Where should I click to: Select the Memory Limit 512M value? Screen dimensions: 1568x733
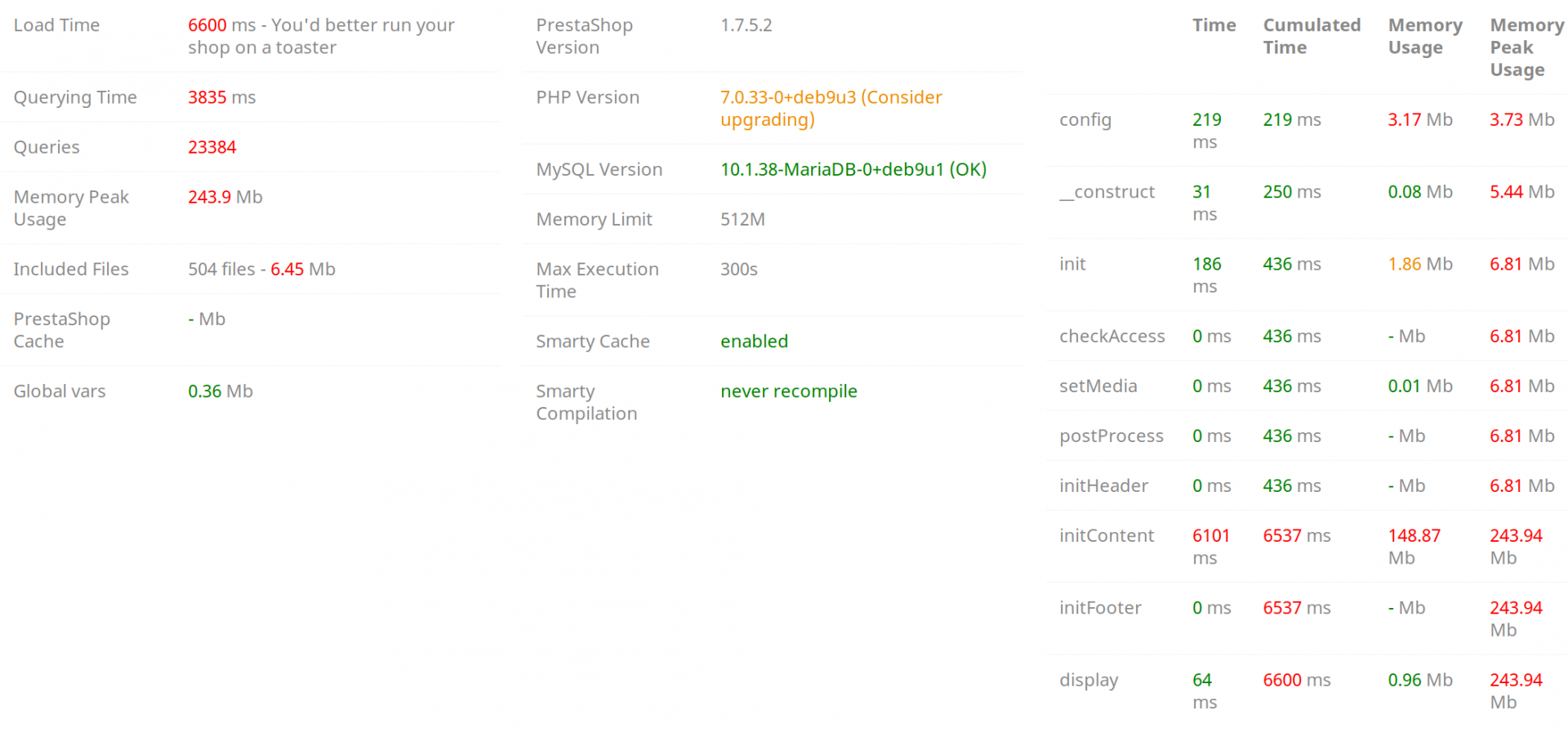[x=742, y=219]
